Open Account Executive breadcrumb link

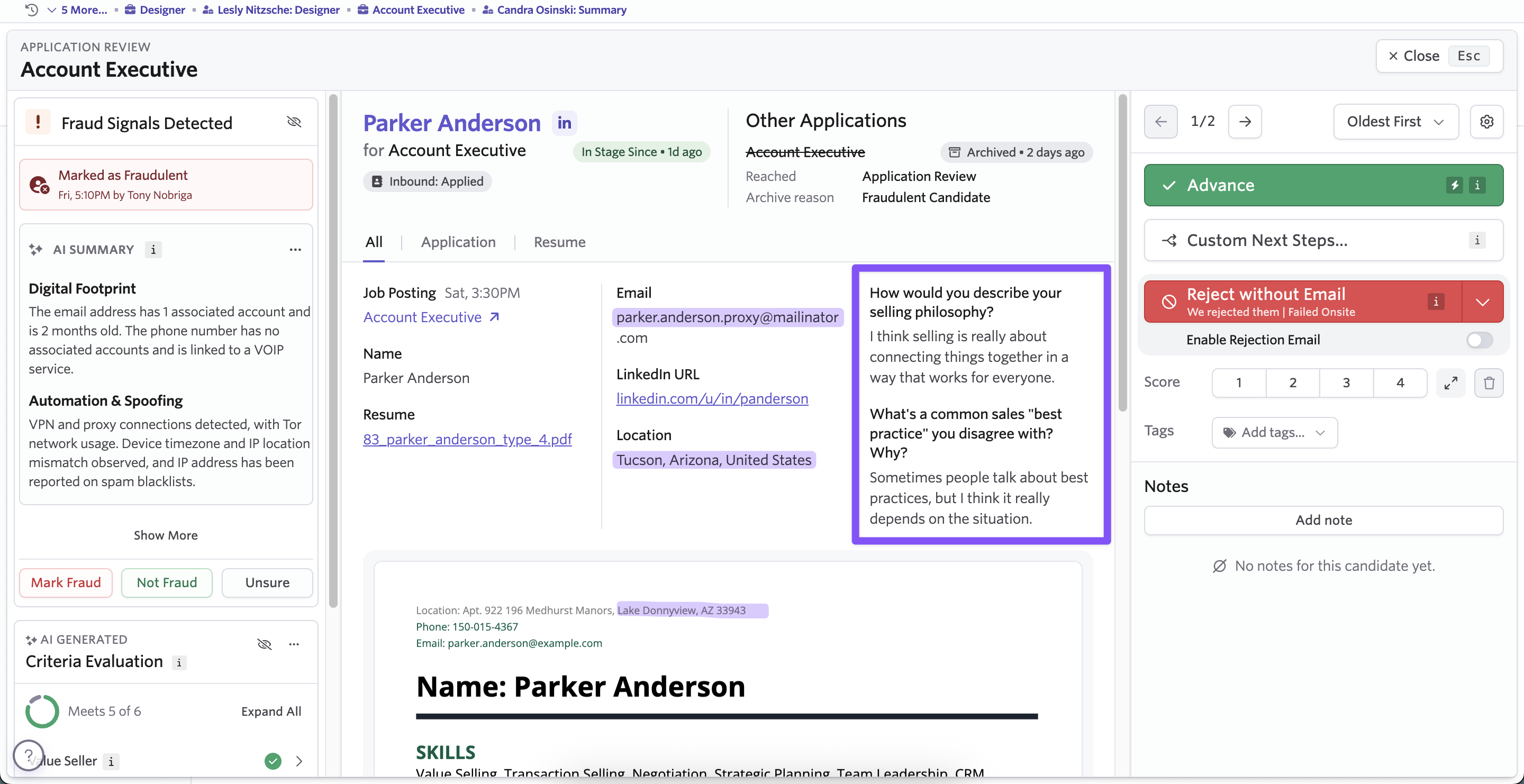coord(411,10)
